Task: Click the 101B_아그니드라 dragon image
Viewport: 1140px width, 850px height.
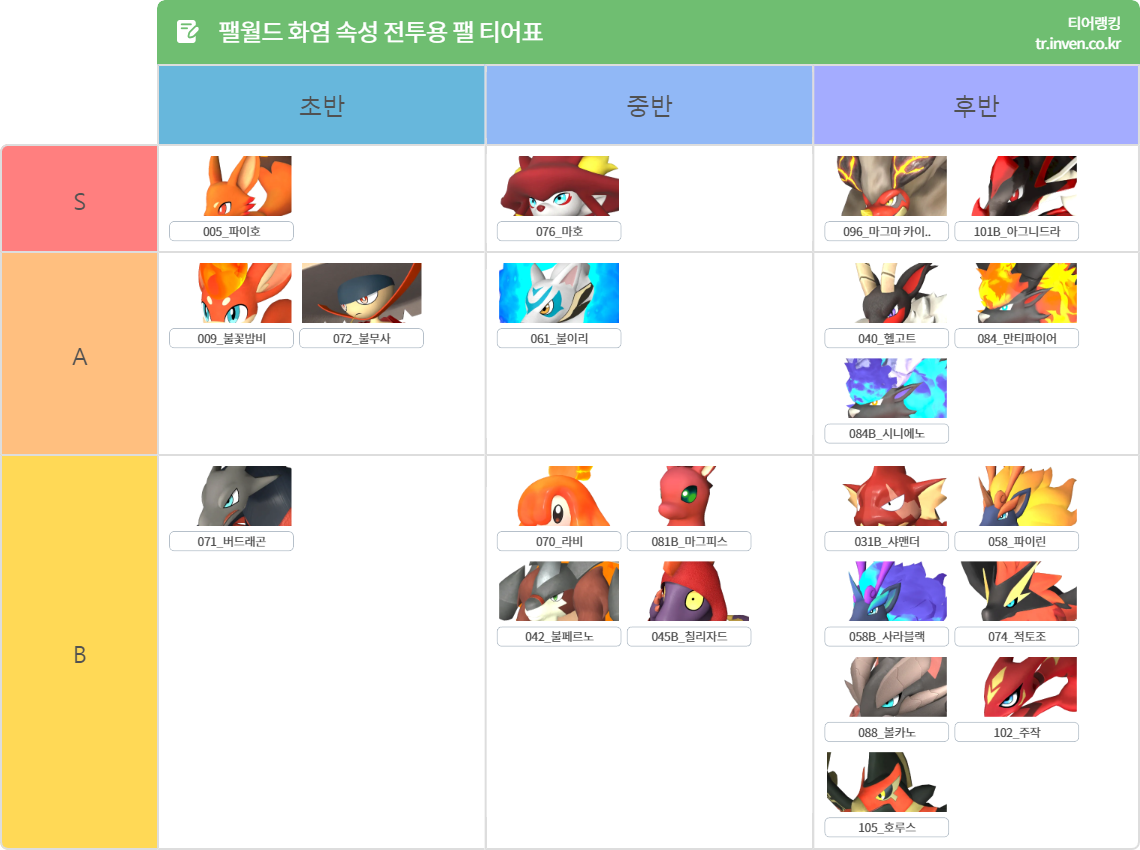Action: click(x=1024, y=186)
